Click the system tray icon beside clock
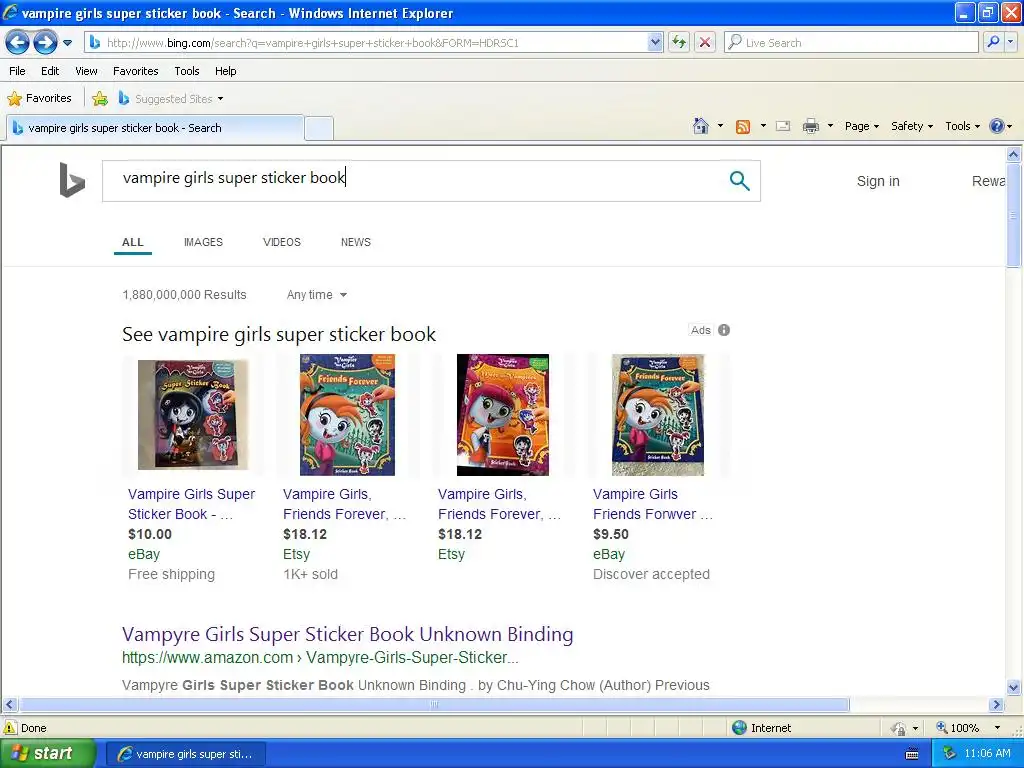1024x768 pixels. point(949,754)
